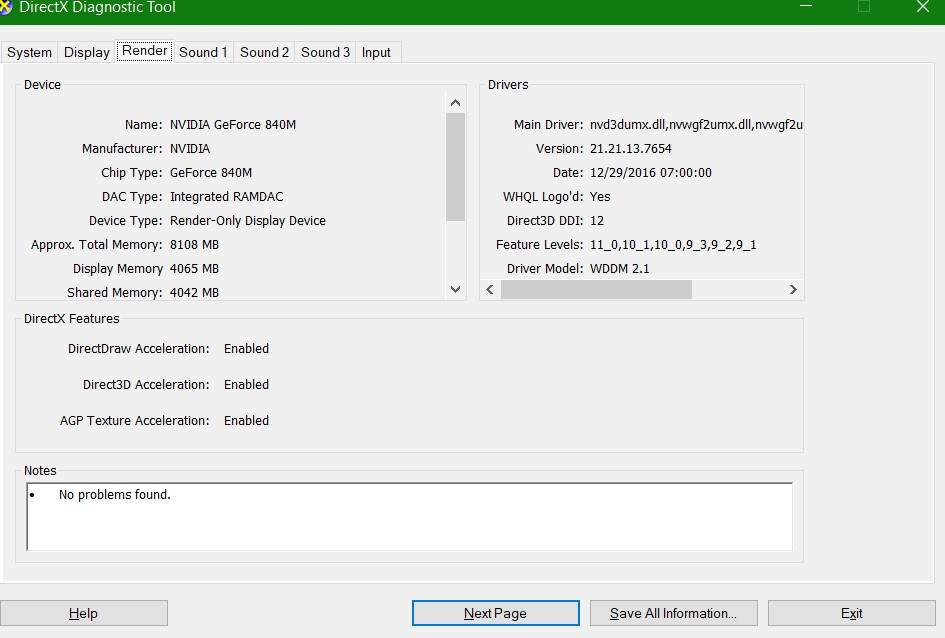The height and width of the screenshot is (638, 945).
Task: Click inside the Notes text box
Action: pyautogui.click(x=410, y=516)
